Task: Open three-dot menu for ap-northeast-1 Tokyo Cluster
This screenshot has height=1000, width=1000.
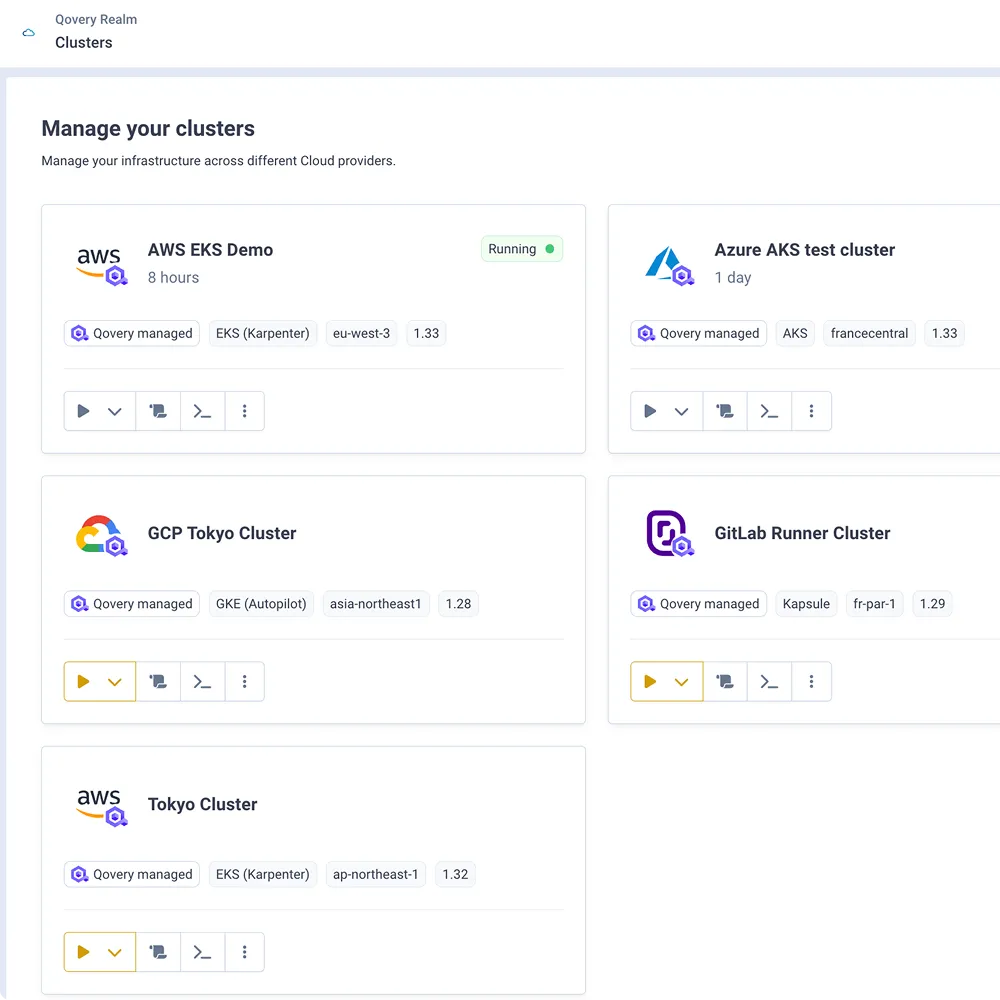Action: 244,952
